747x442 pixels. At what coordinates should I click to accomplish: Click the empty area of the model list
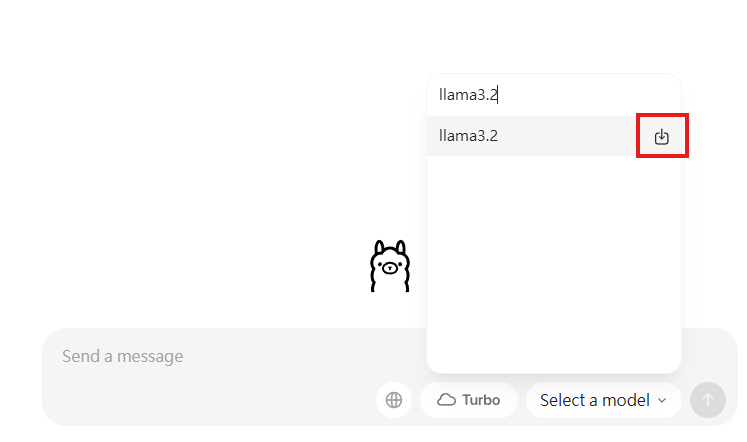coord(553,260)
